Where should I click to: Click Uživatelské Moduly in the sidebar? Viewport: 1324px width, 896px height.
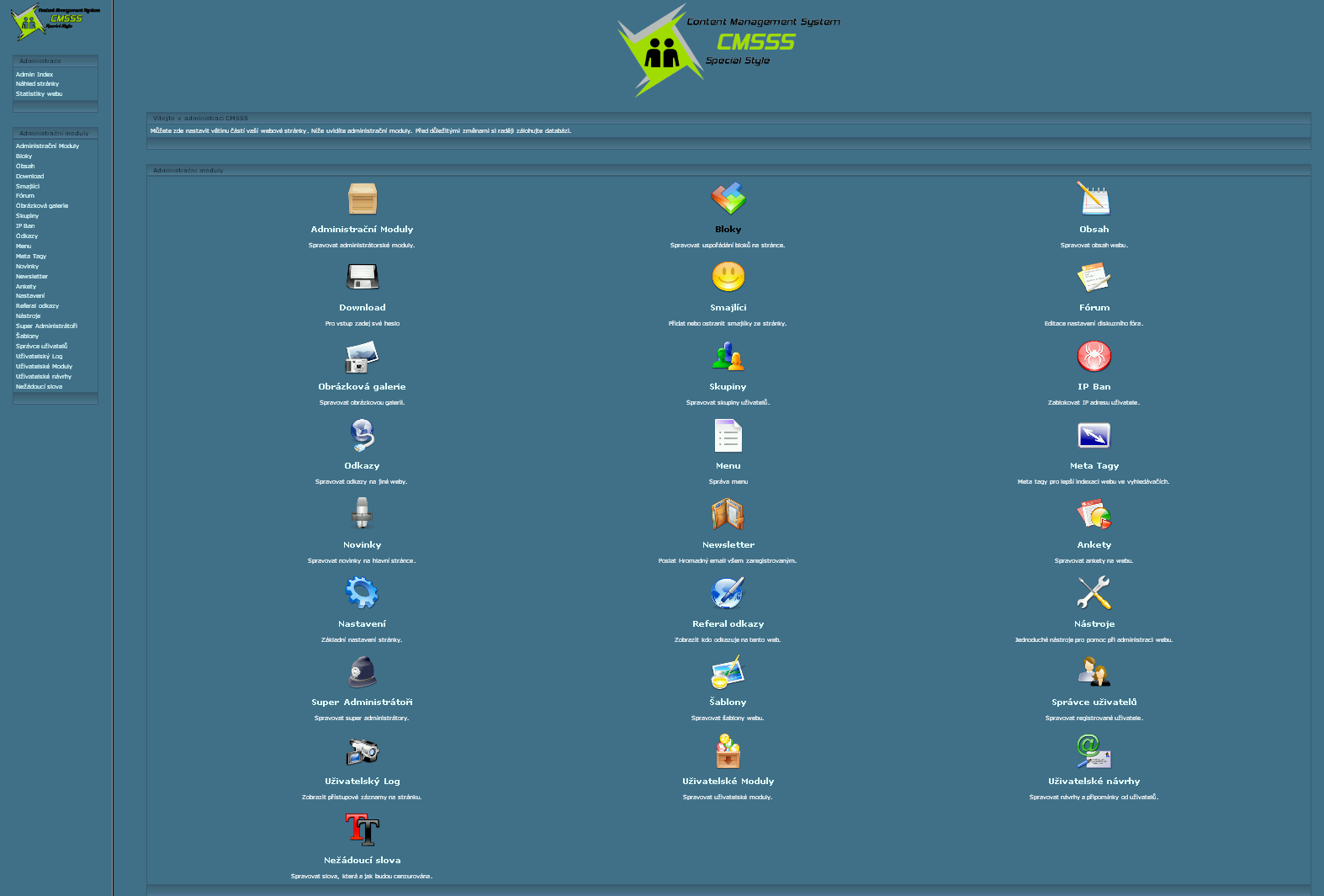pos(45,367)
